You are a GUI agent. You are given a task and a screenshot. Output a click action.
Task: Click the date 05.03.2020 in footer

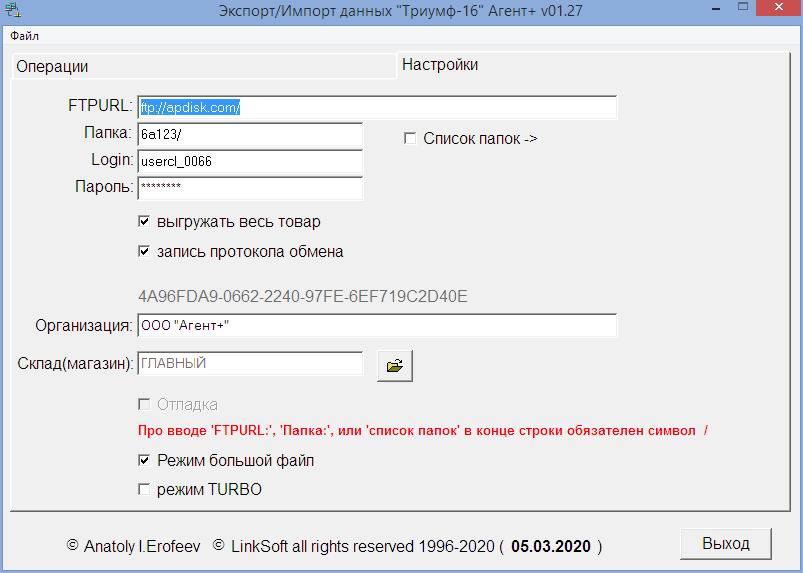[x=551, y=546]
